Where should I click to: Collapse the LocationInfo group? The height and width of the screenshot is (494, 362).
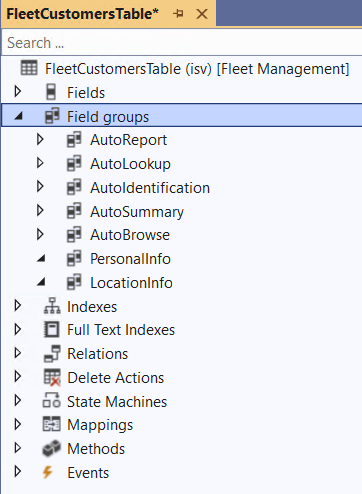point(41,282)
